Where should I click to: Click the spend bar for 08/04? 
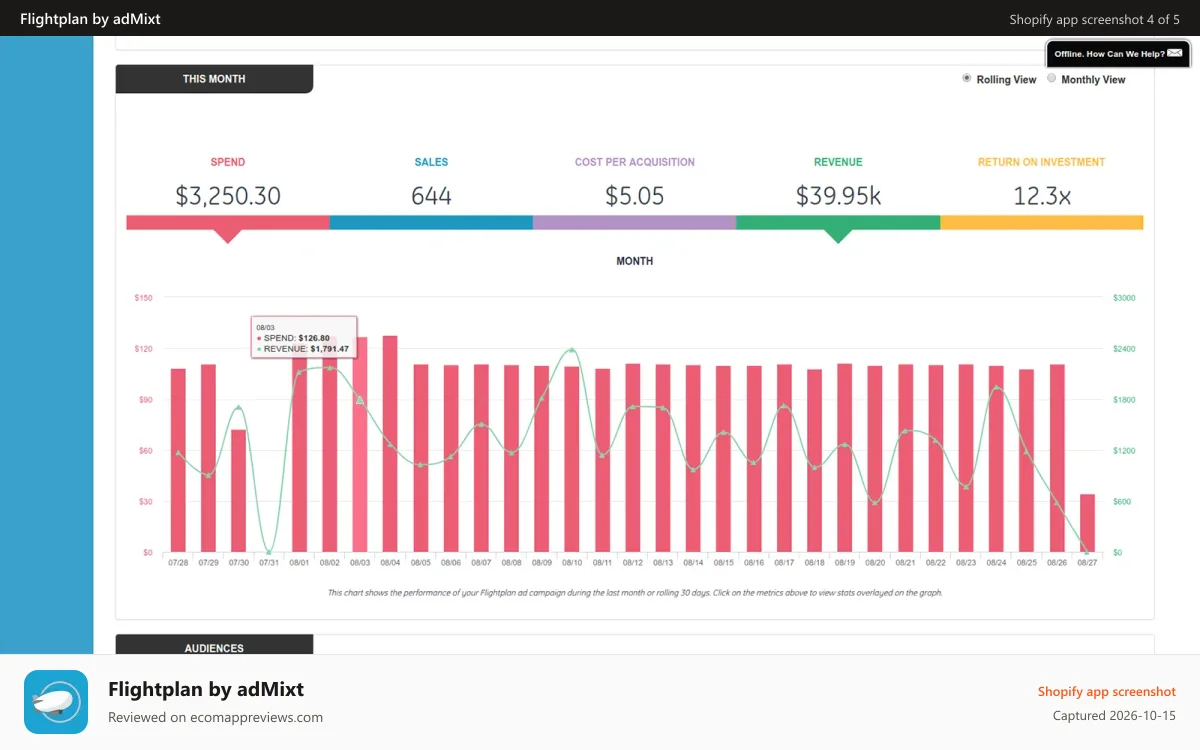(x=390, y=444)
